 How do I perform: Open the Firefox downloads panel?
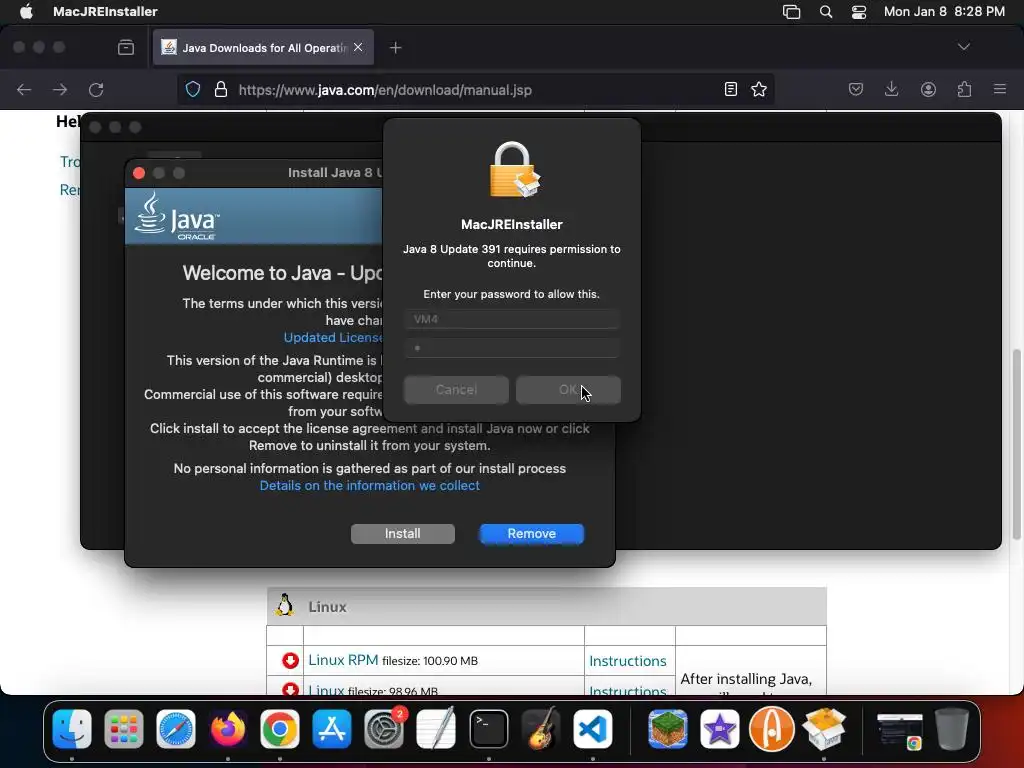pos(891,89)
